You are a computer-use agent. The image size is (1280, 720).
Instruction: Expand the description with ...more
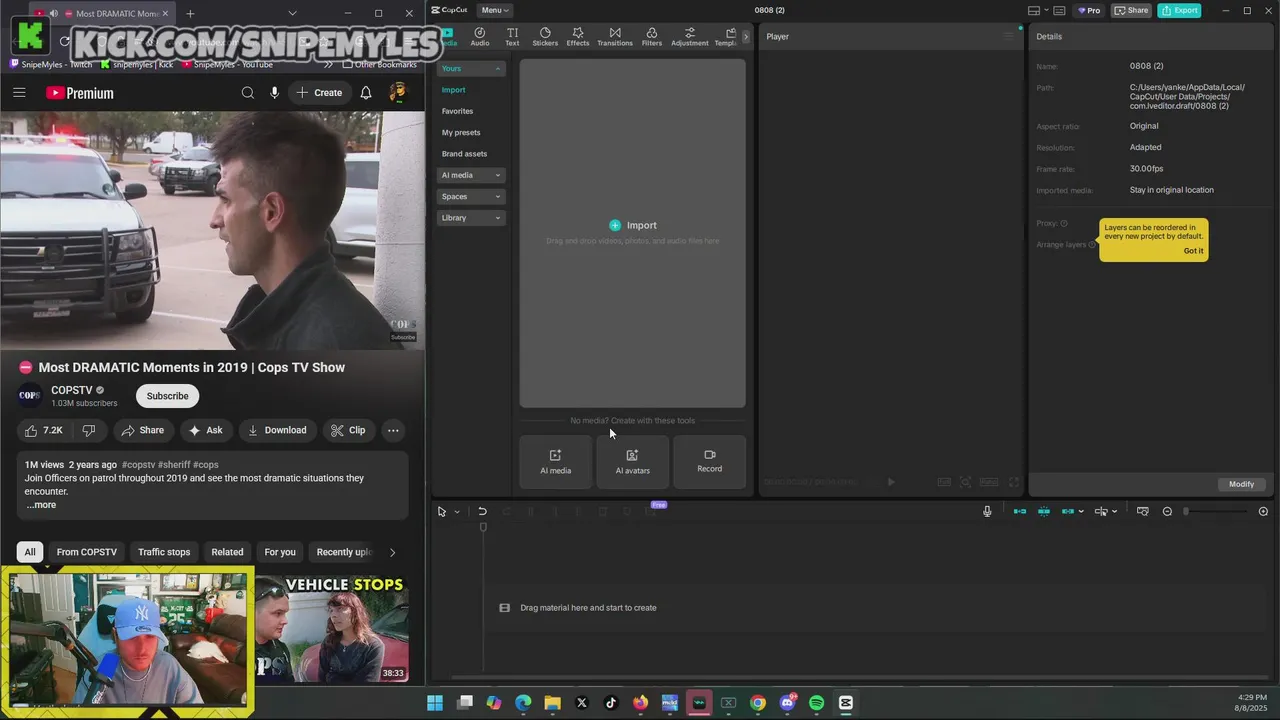tap(41, 505)
